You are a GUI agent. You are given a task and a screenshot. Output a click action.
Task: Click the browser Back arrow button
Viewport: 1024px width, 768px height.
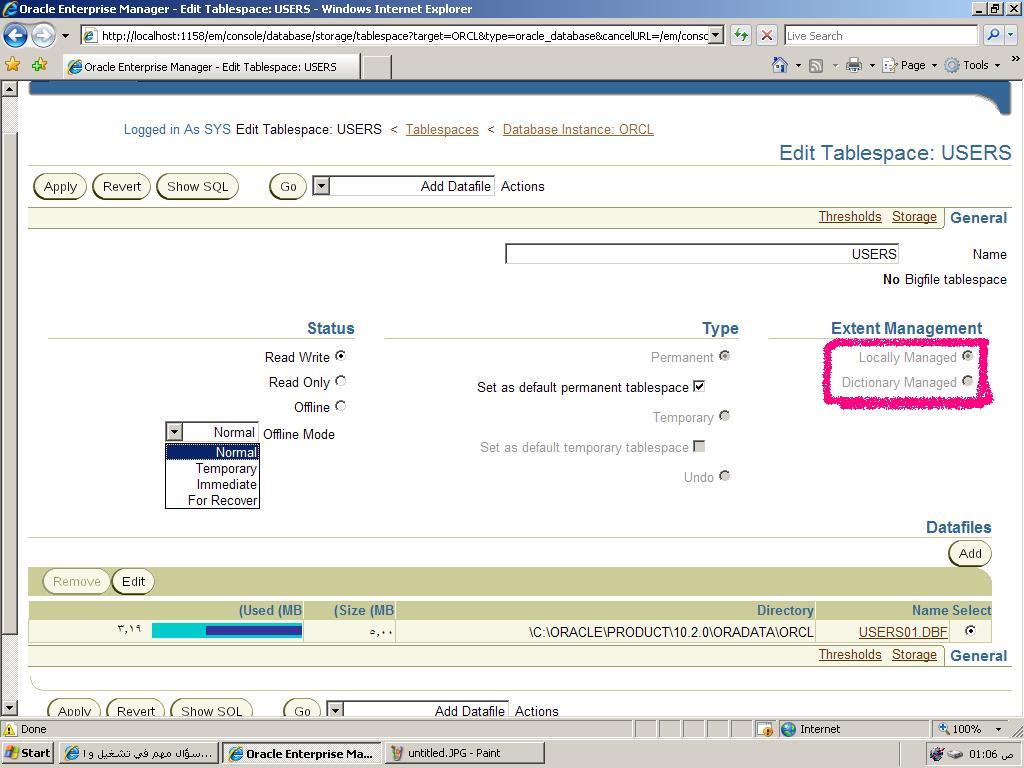(x=15, y=35)
